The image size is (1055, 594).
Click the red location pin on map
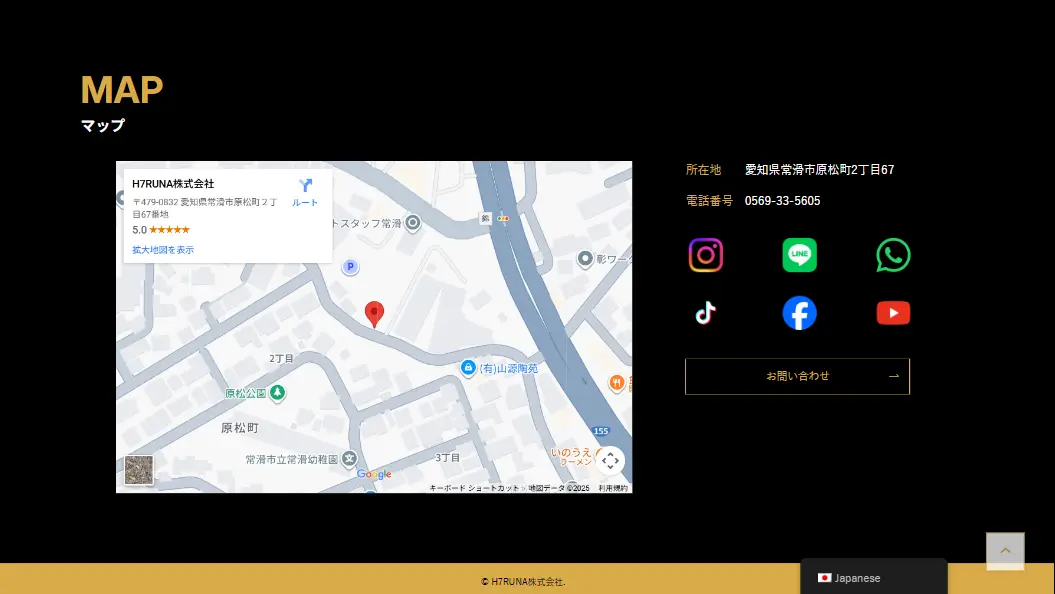pyautogui.click(x=374, y=313)
